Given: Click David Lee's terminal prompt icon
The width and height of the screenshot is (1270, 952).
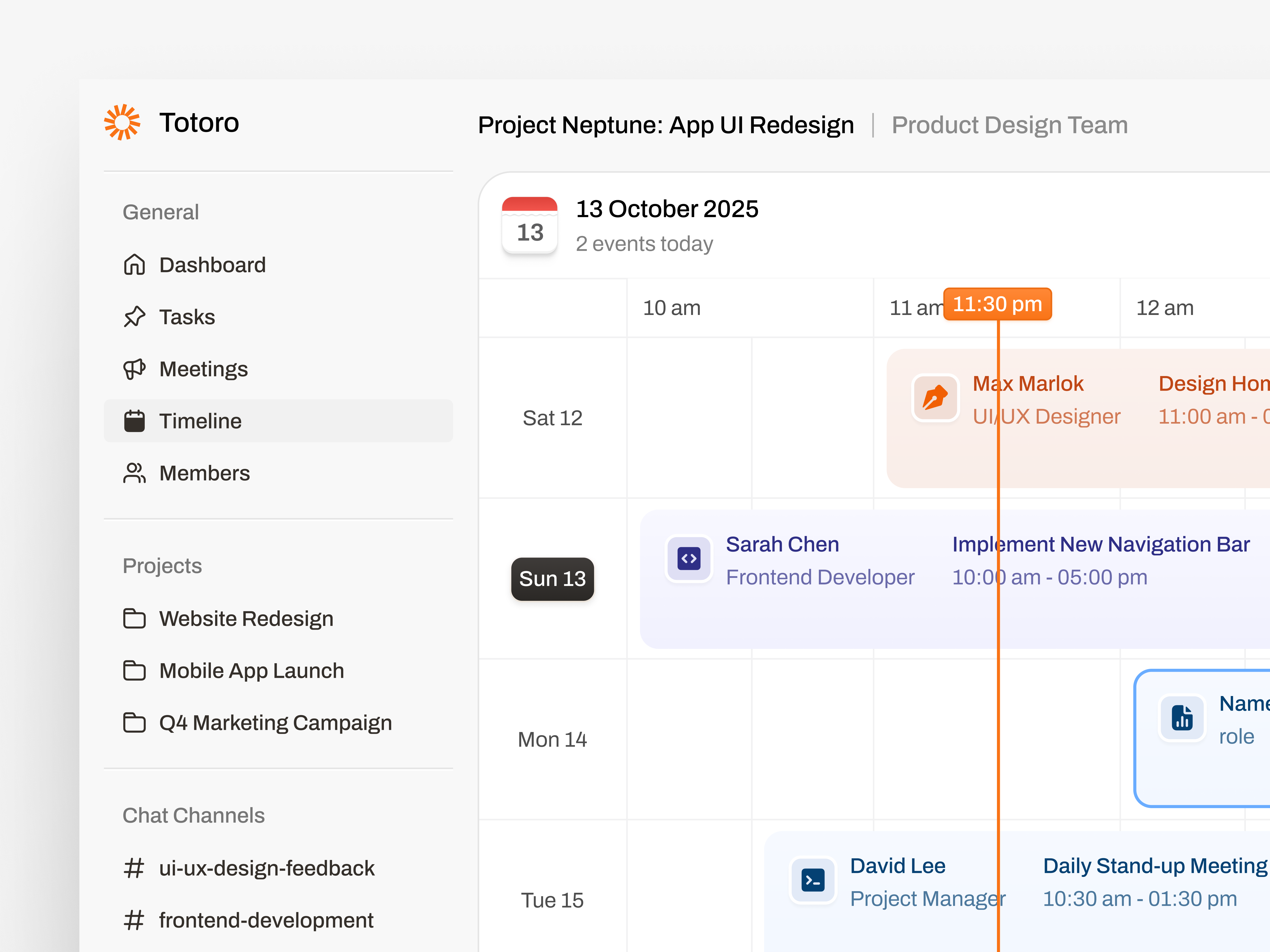Looking at the screenshot, I should pos(813,880).
